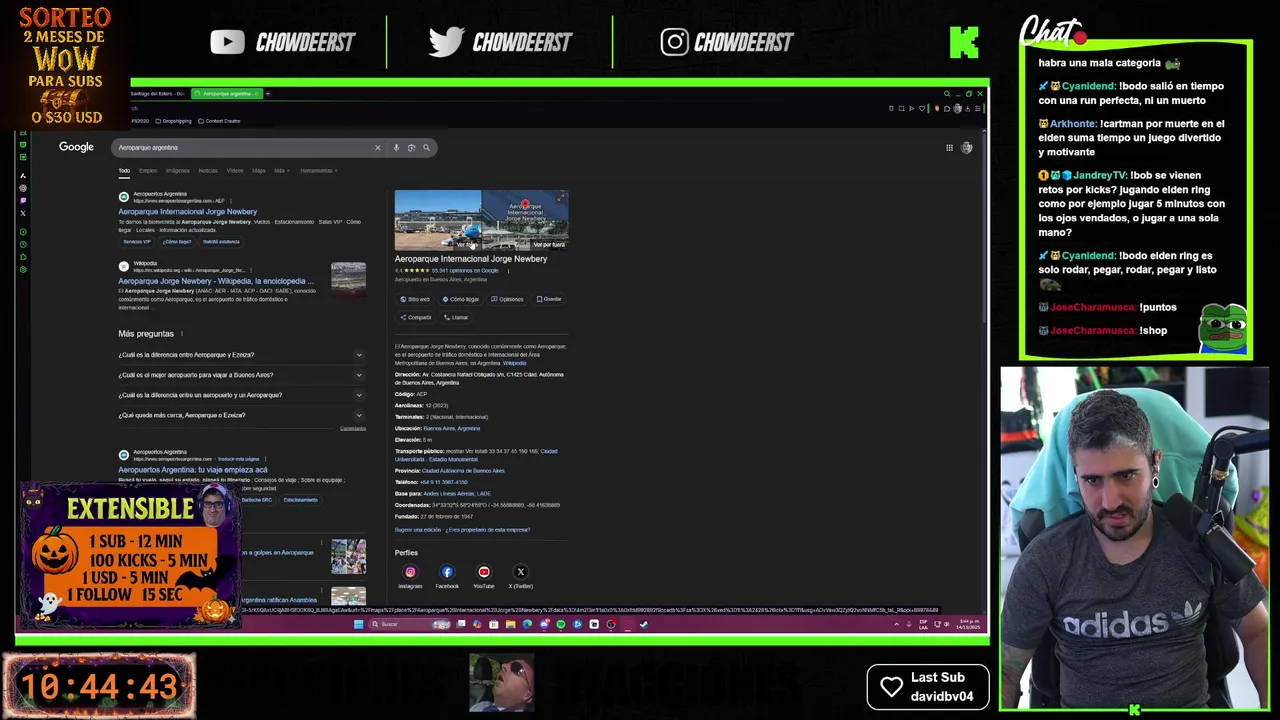Open the Dropshipping bookmarks folder
The height and width of the screenshot is (720, 1280).
point(173,121)
